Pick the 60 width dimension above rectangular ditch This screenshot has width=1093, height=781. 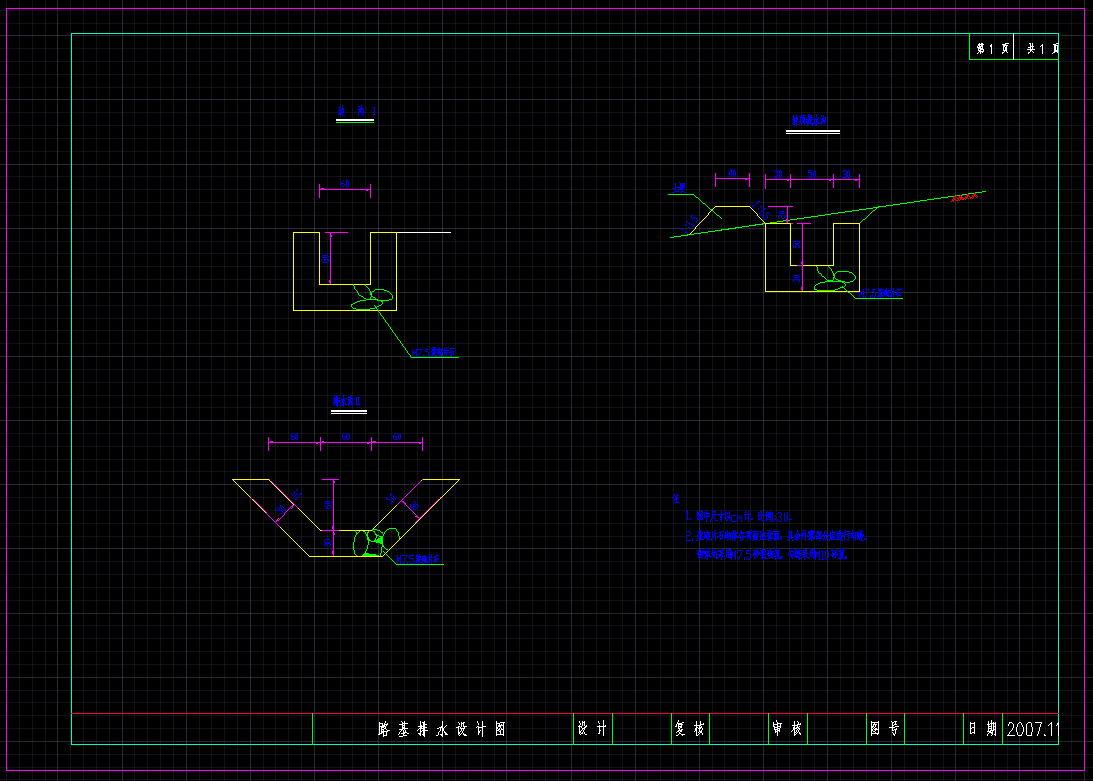345,185
